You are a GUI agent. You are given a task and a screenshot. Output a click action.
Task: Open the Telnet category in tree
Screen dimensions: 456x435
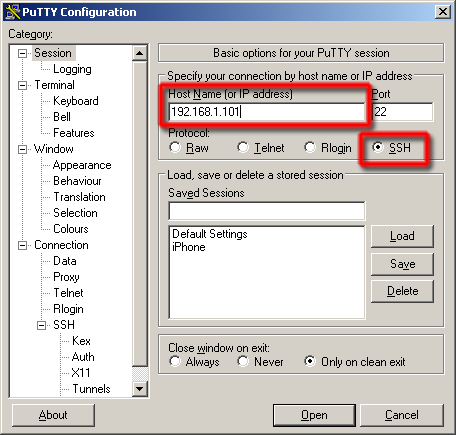click(x=68, y=293)
